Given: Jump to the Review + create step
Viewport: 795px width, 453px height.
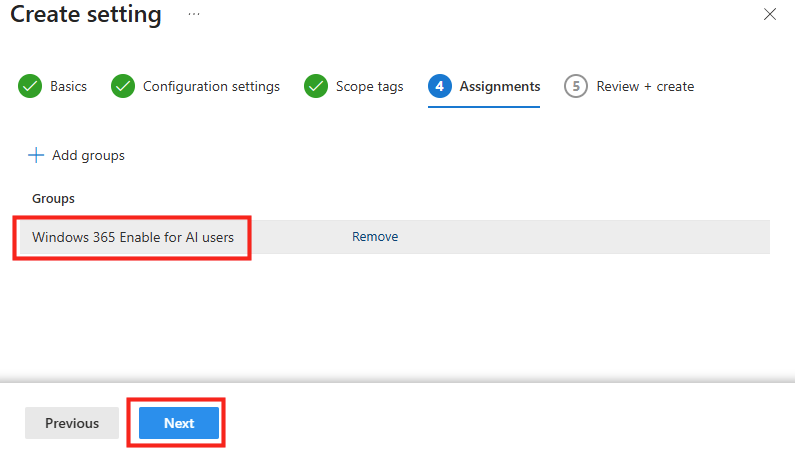Looking at the screenshot, I should (x=645, y=86).
